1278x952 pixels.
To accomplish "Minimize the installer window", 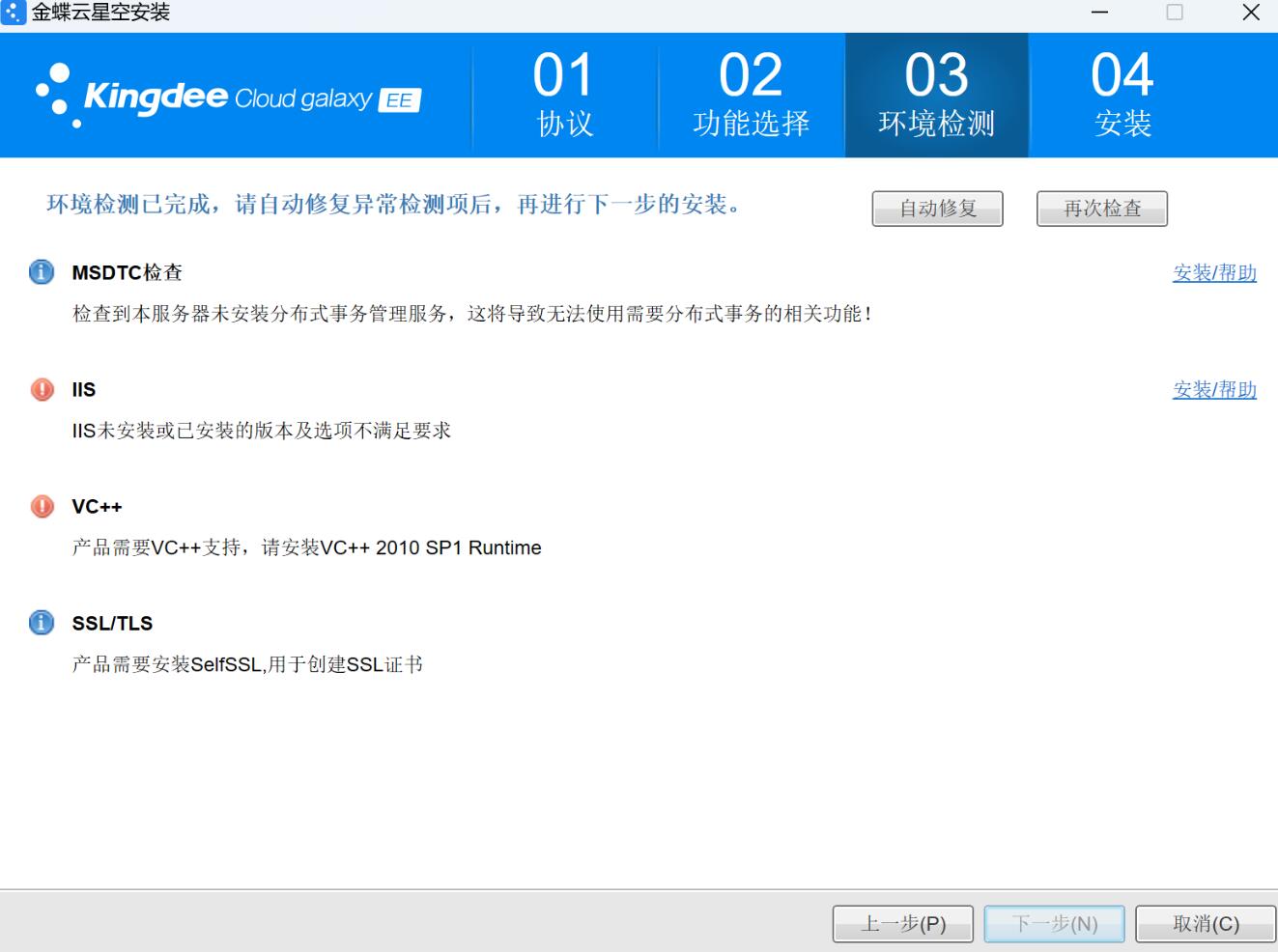I will point(1099,13).
